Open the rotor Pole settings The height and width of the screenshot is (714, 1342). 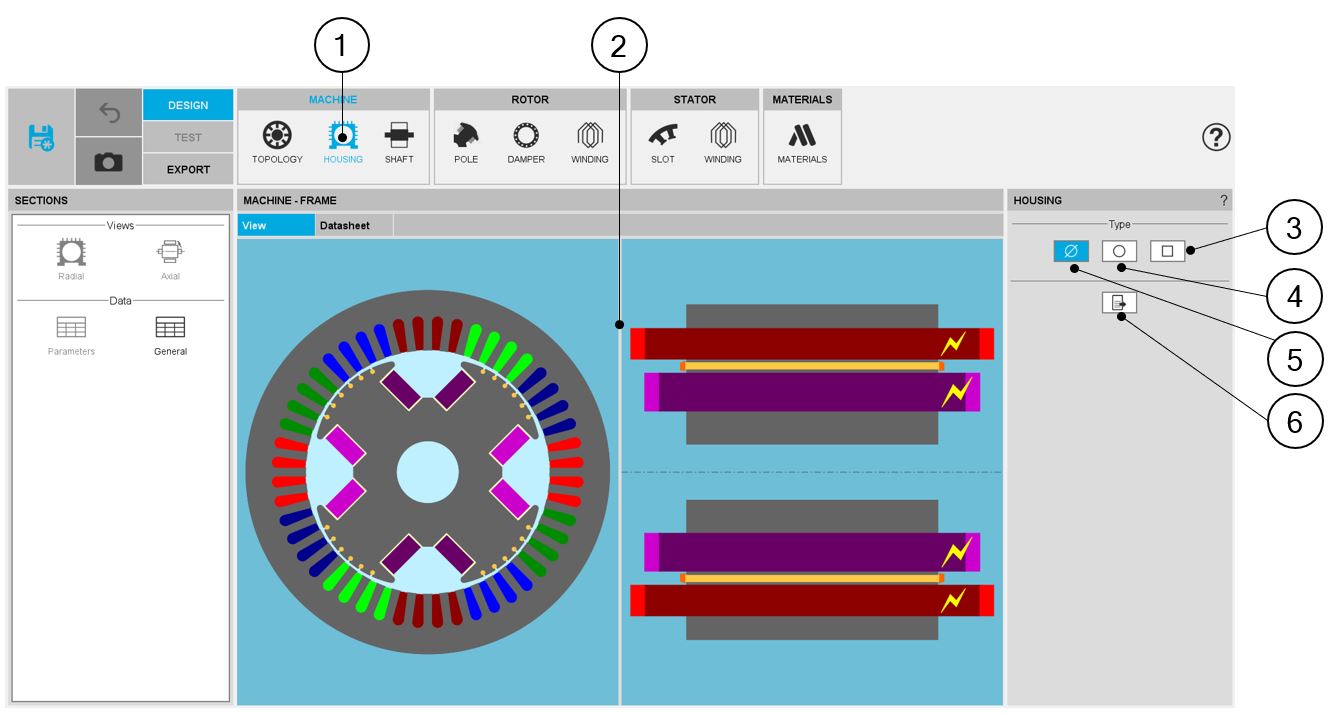point(466,142)
